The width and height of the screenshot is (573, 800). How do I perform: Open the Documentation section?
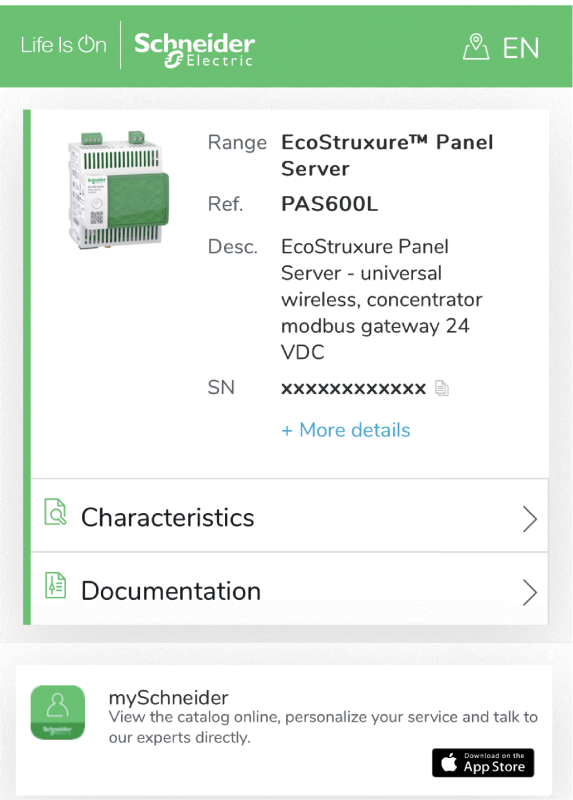pyautogui.click(x=289, y=589)
